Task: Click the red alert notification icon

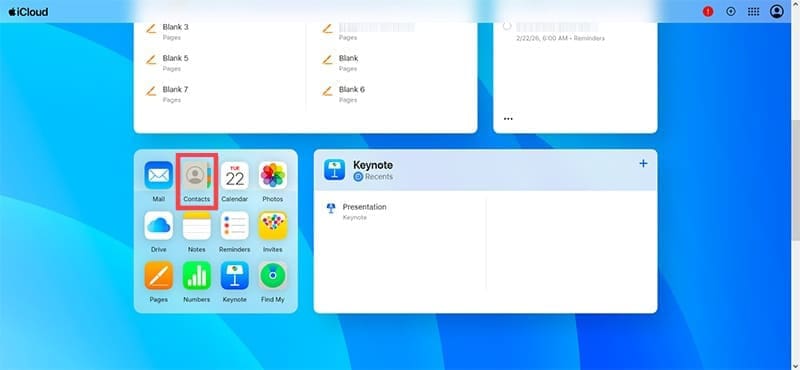Action: tap(708, 12)
